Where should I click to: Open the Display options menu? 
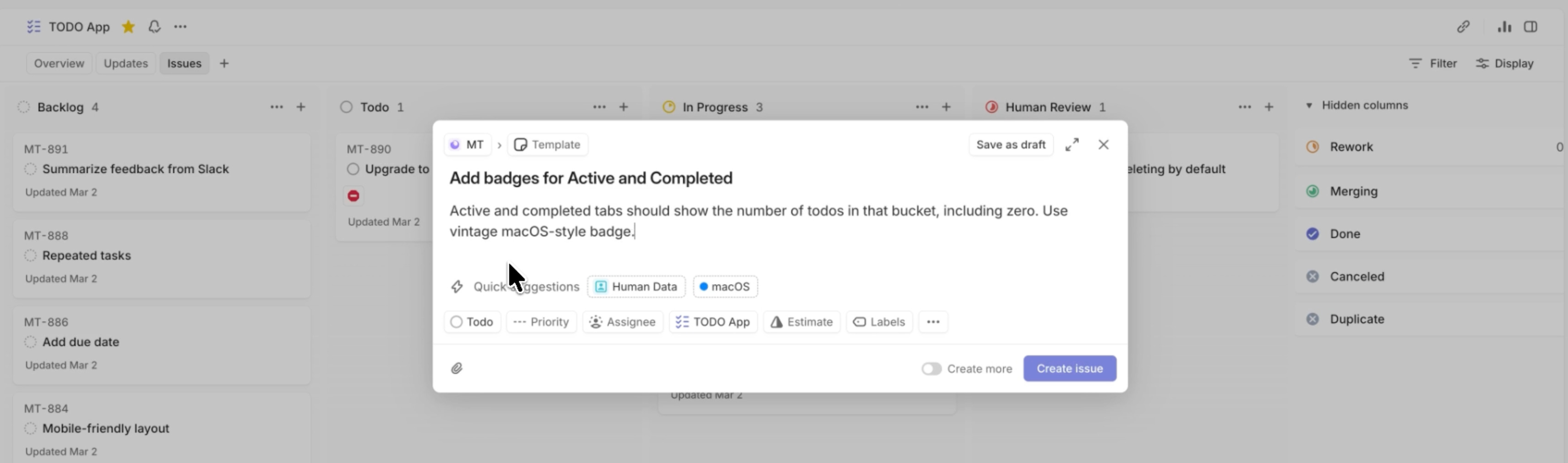(x=1505, y=63)
